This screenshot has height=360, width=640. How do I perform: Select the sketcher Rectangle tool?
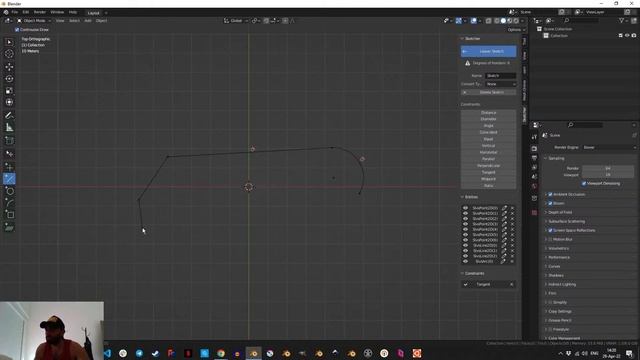[x=9, y=215]
